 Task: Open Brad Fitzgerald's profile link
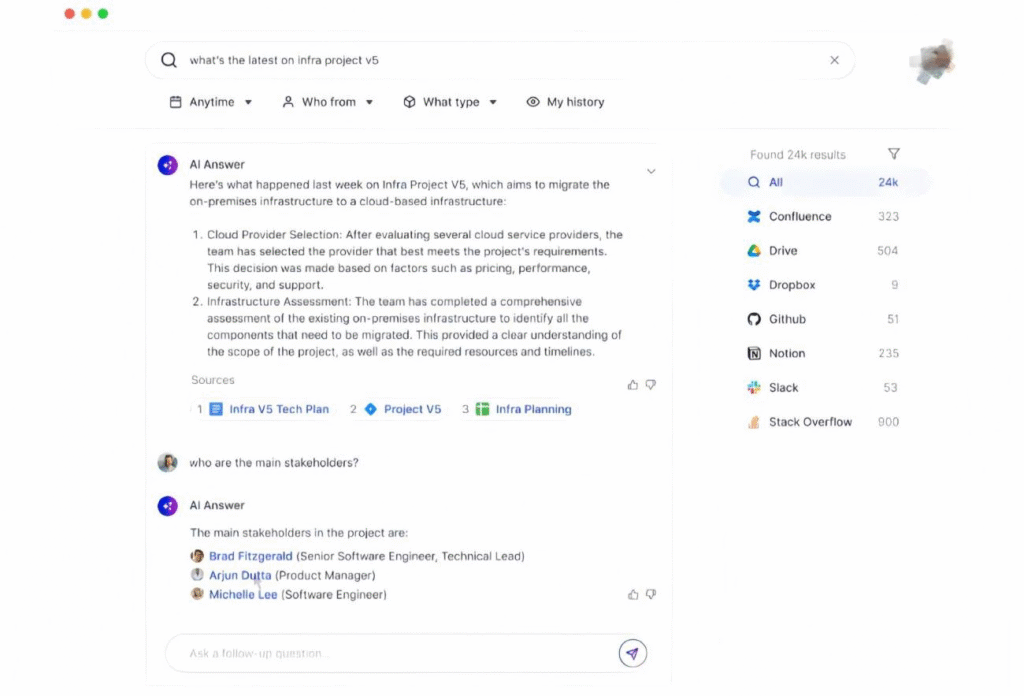(x=250, y=556)
